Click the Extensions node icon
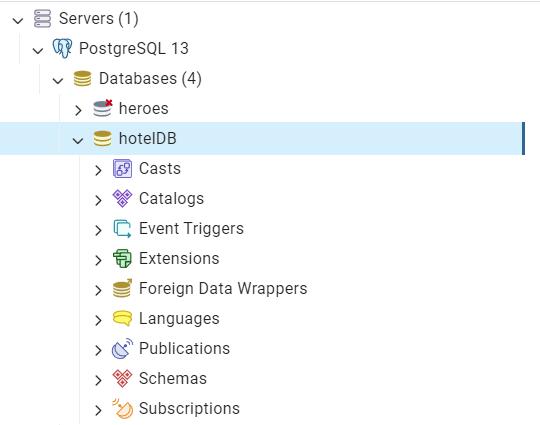540x425 pixels. (x=122, y=258)
